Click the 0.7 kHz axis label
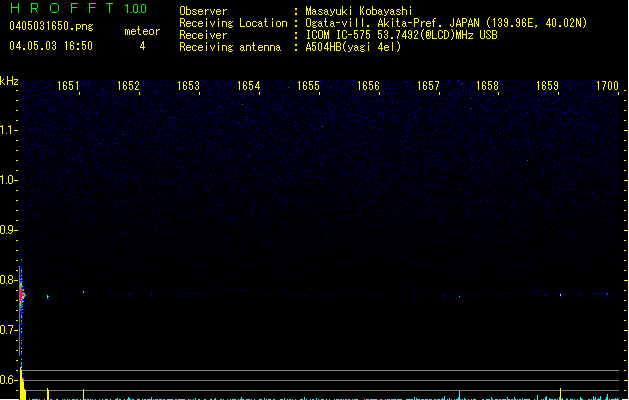This screenshot has width=629, height=400. (x=7, y=330)
